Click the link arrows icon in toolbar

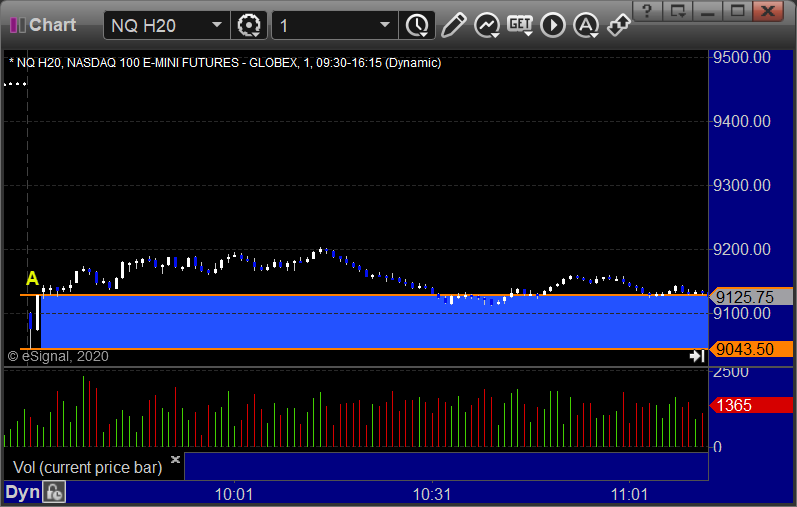pos(619,25)
